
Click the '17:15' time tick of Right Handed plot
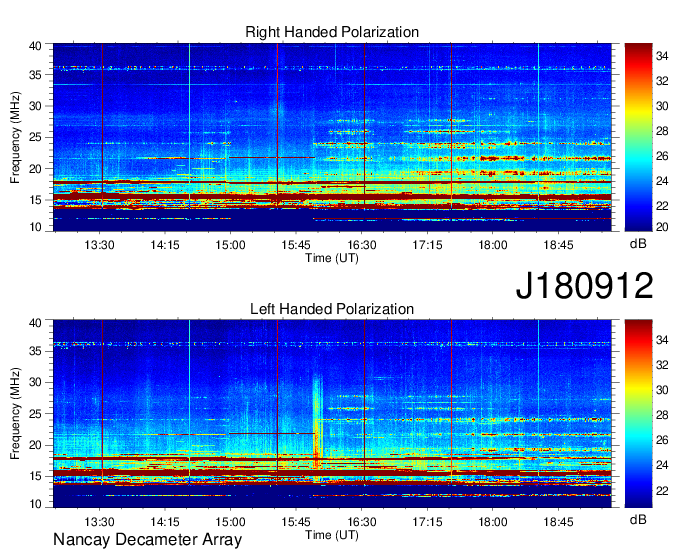427,245
